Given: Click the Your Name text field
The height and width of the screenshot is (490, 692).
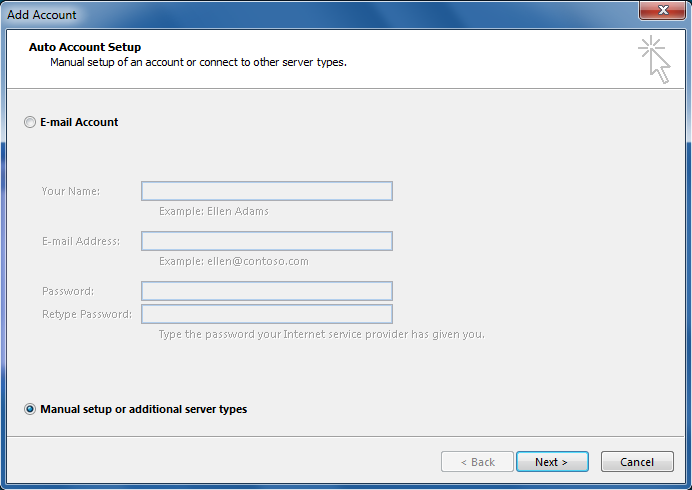Looking at the screenshot, I should 266,191.
